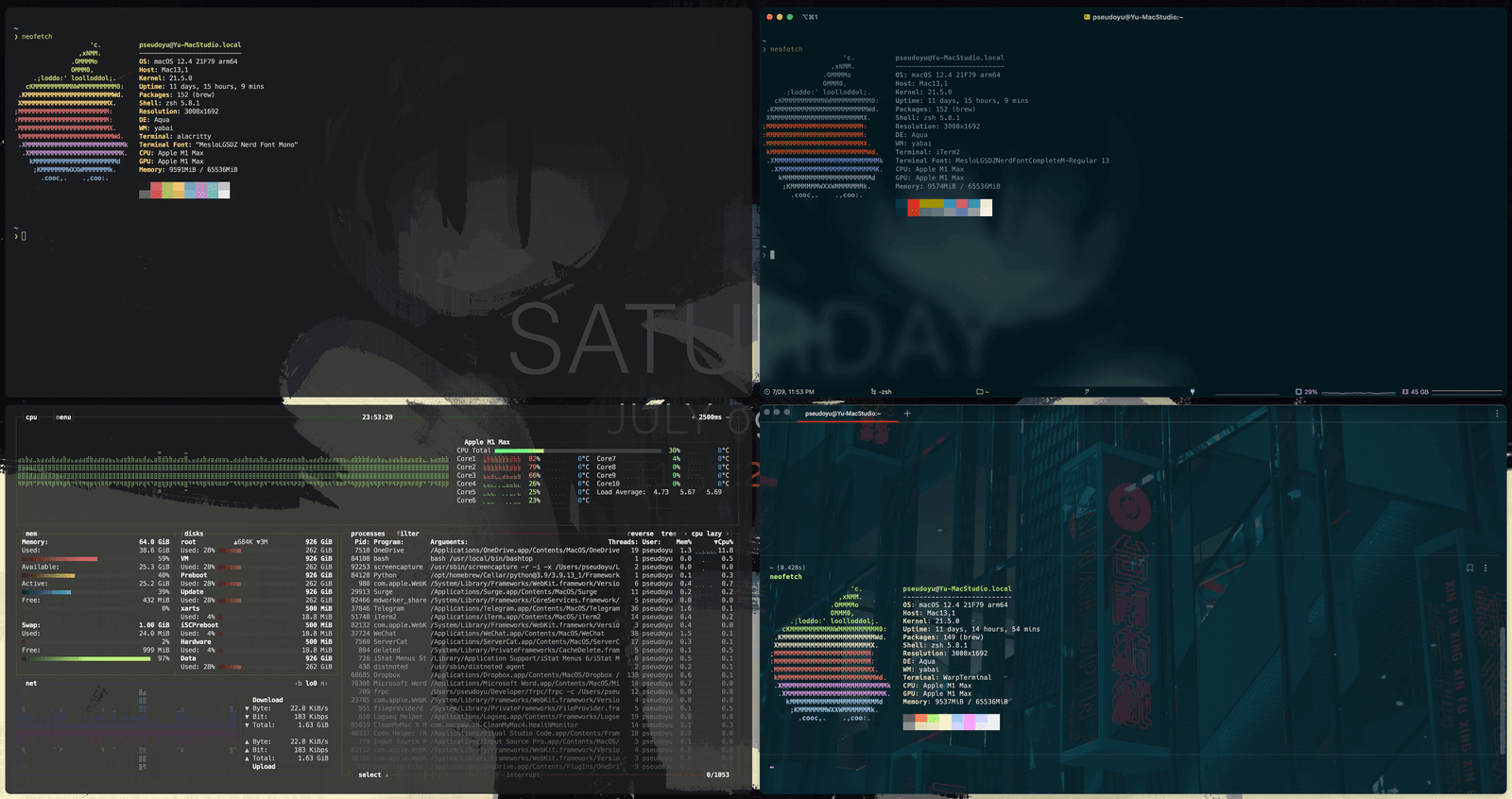Image resolution: width=1512 pixels, height=799 pixels.
Task: Click the disks root entry
Action: click(x=189, y=542)
